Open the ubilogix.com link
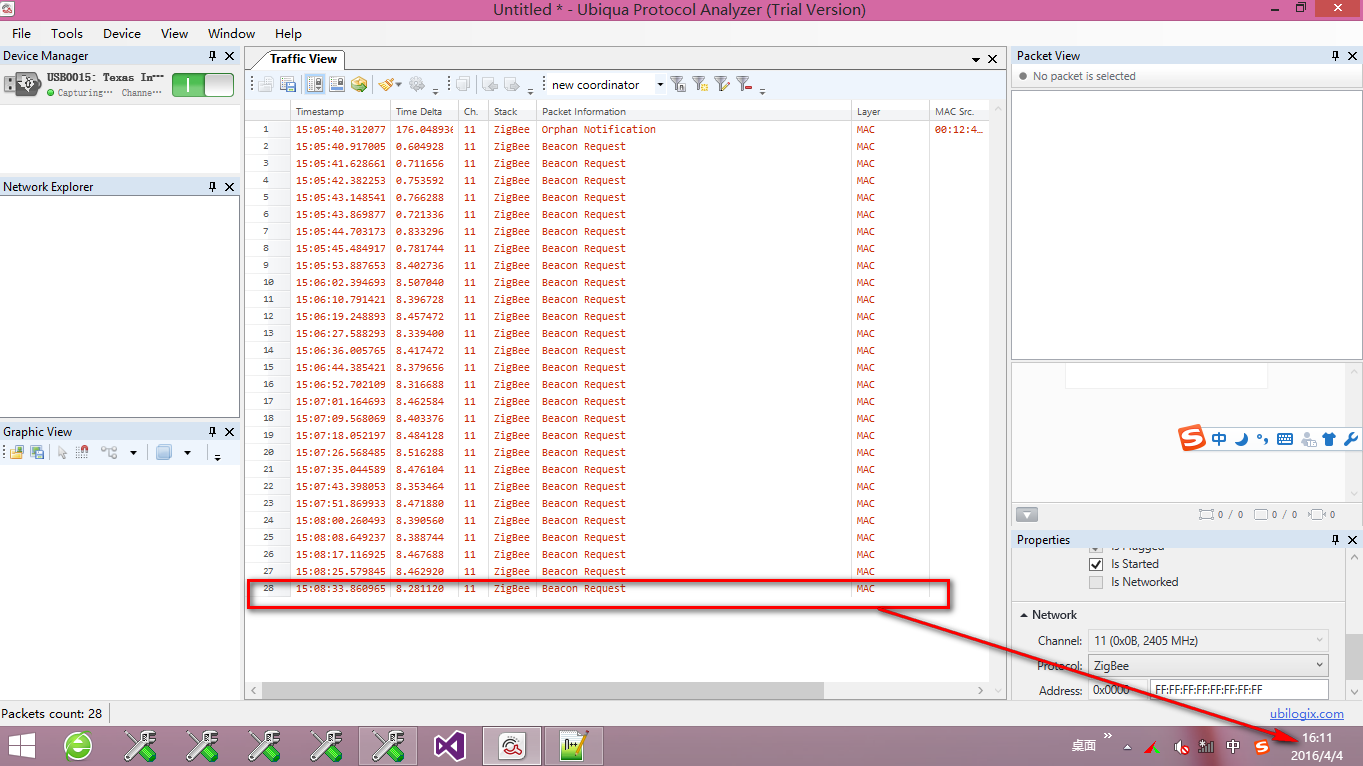1363x766 pixels. (x=1306, y=713)
